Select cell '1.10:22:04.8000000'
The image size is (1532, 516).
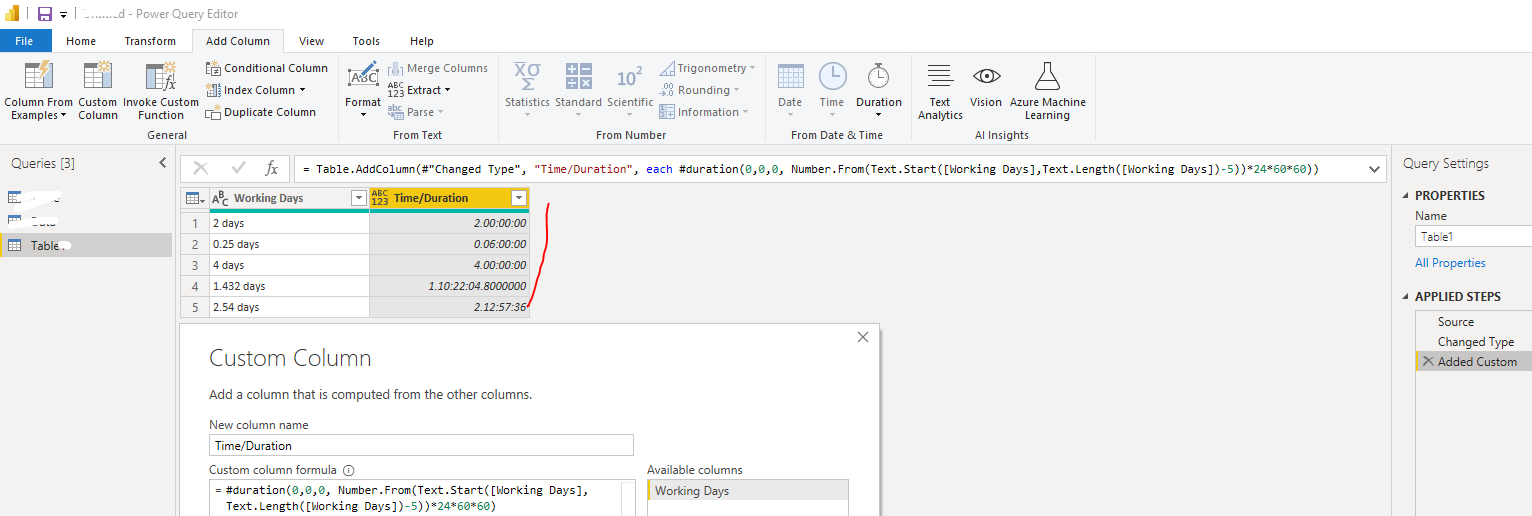(x=449, y=286)
